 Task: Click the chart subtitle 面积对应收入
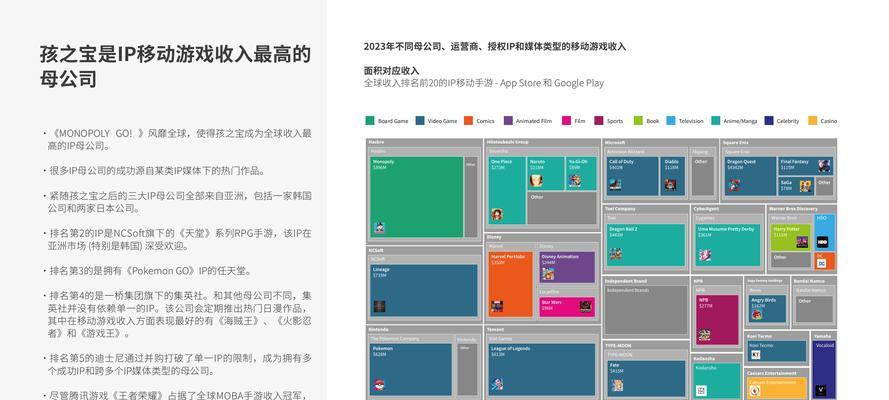(391, 71)
